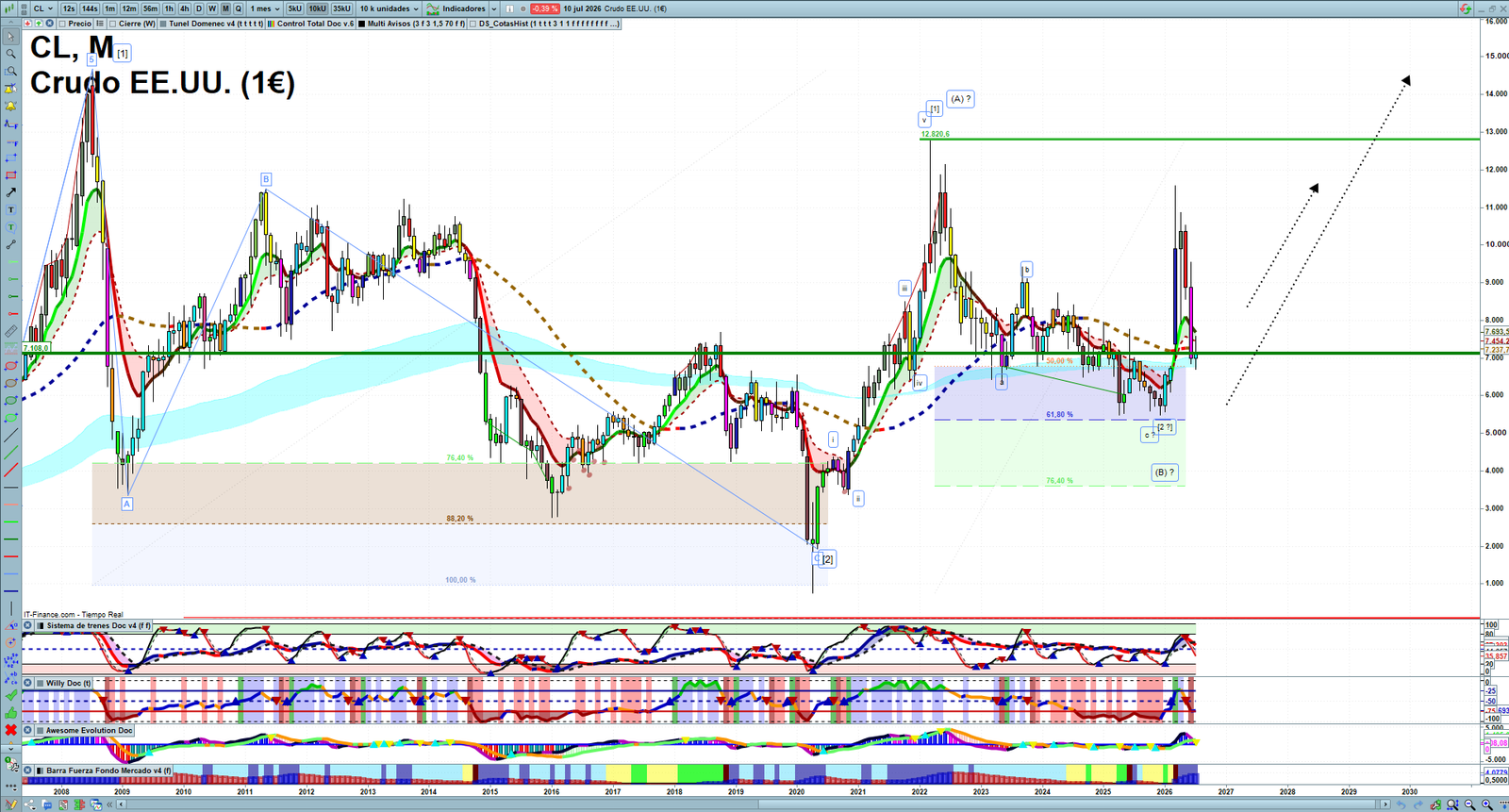Select the 144s timeframe button
This screenshot has width=1509, height=812.
click(x=90, y=8)
